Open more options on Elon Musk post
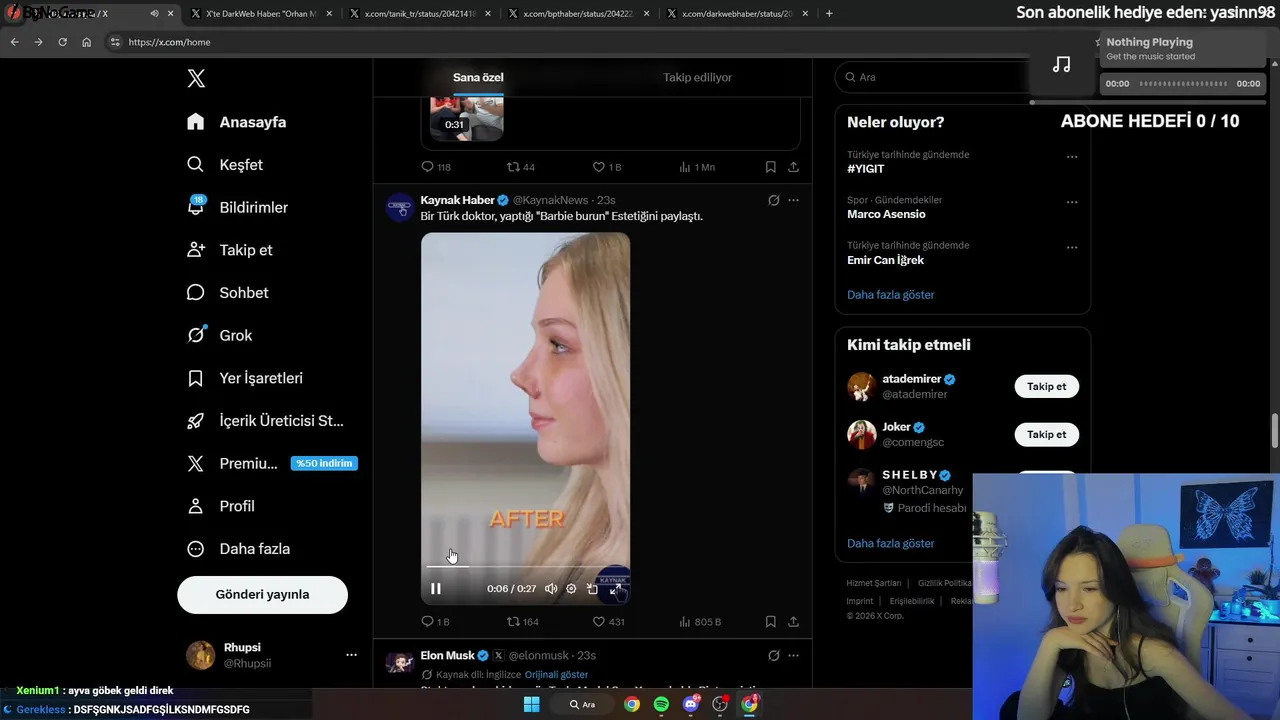 click(x=793, y=655)
